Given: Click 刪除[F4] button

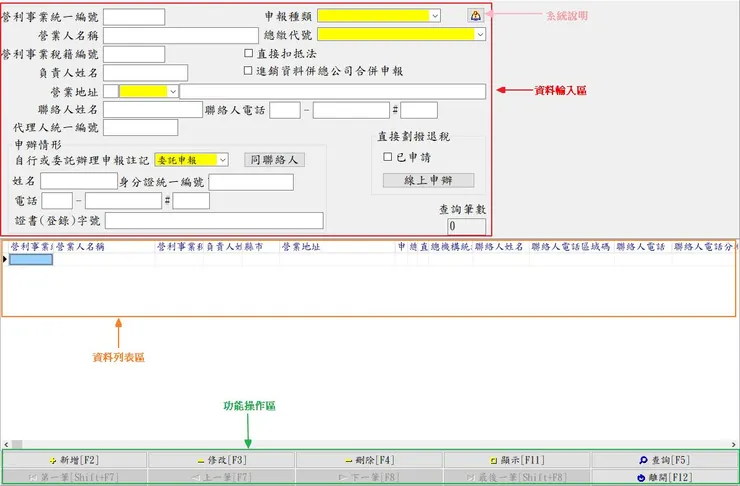Looking at the screenshot, I should [370, 460].
